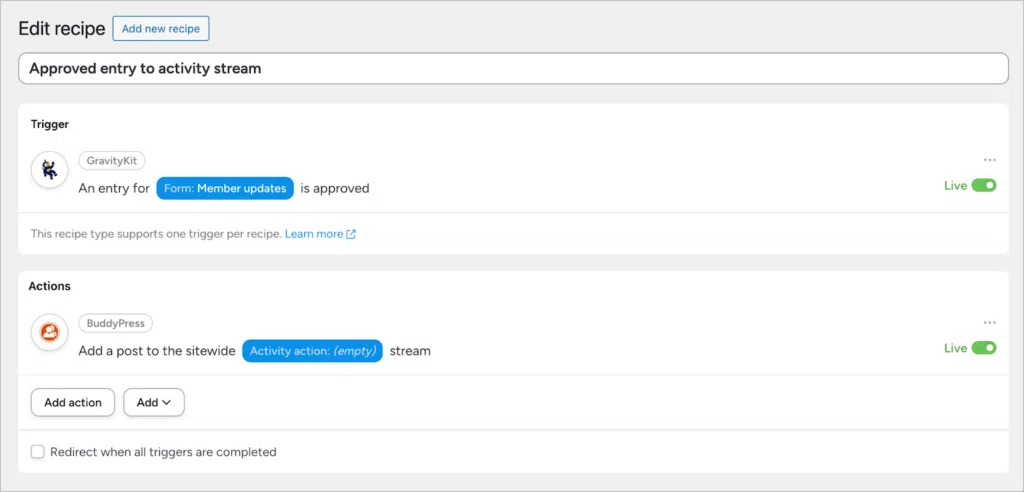Expand the Add dropdown button
This screenshot has width=1024, height=492.
click(154, 402)
